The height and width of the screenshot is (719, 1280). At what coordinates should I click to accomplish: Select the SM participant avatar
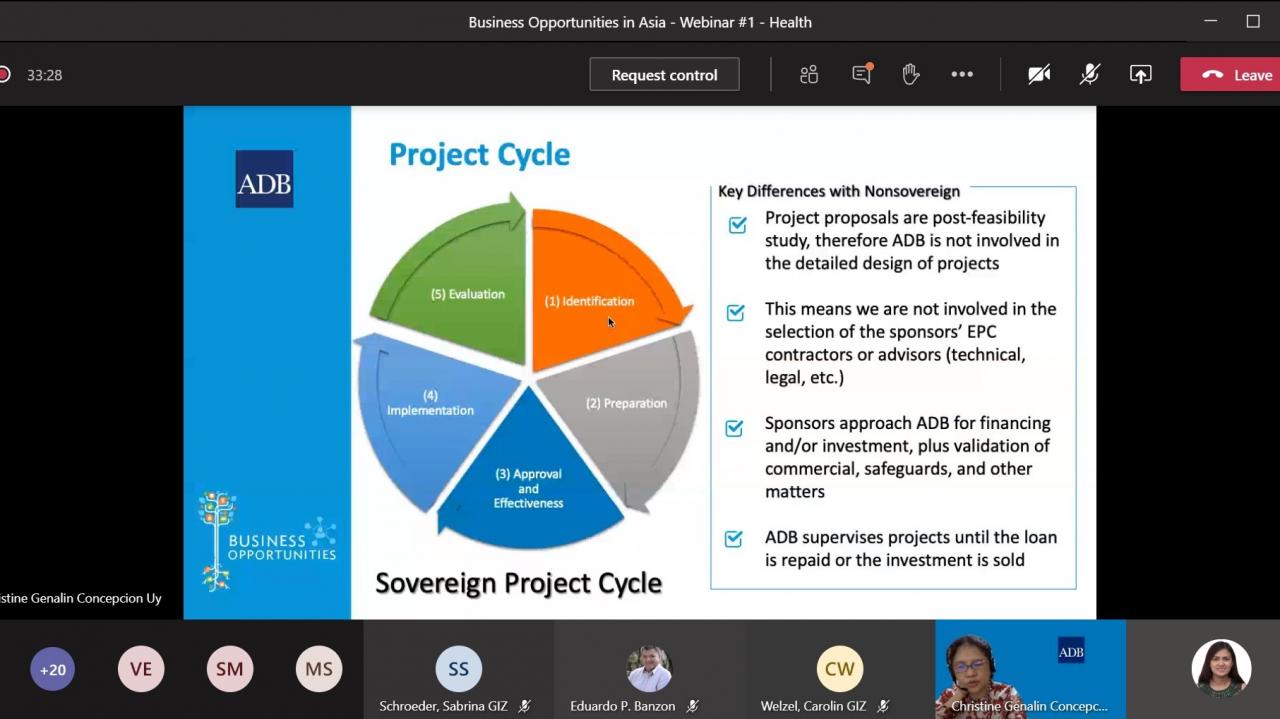230,669
